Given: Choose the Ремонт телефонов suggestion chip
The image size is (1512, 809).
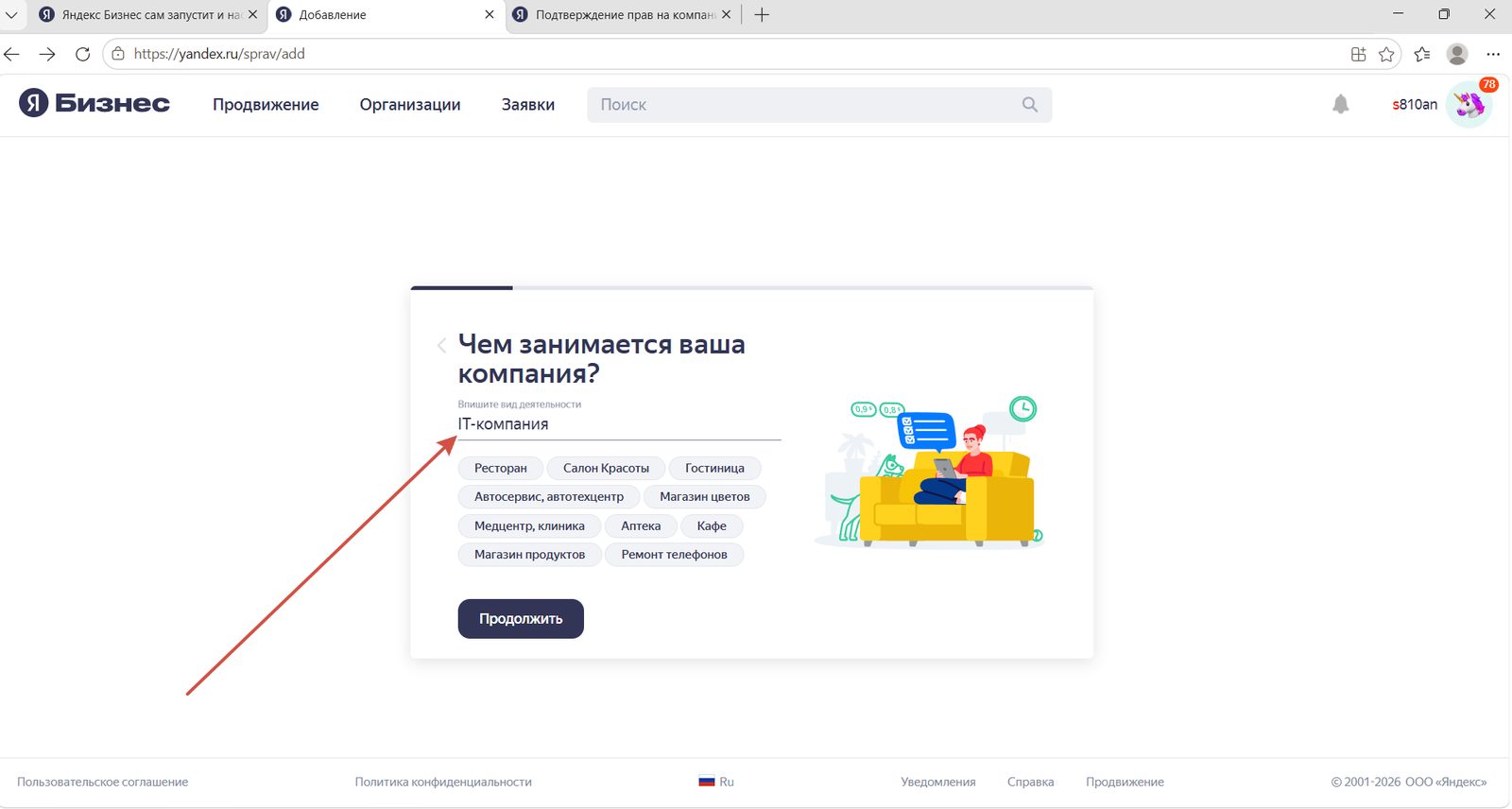Looking at the screenshot, I should click(x=675, y=555).
